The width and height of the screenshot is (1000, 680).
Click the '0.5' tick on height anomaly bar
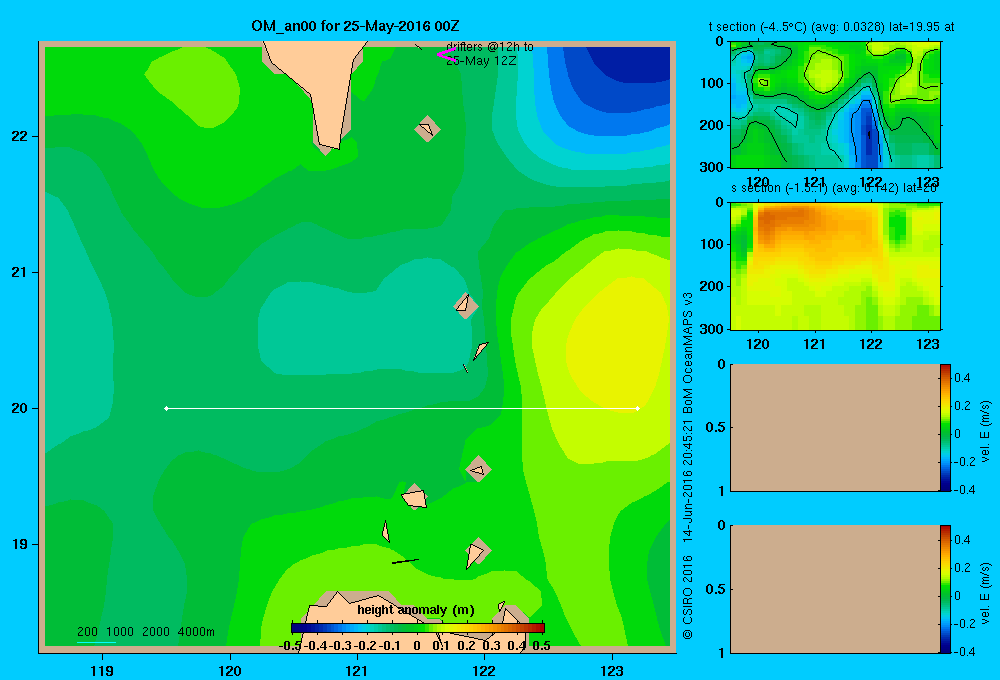(541, 646)
